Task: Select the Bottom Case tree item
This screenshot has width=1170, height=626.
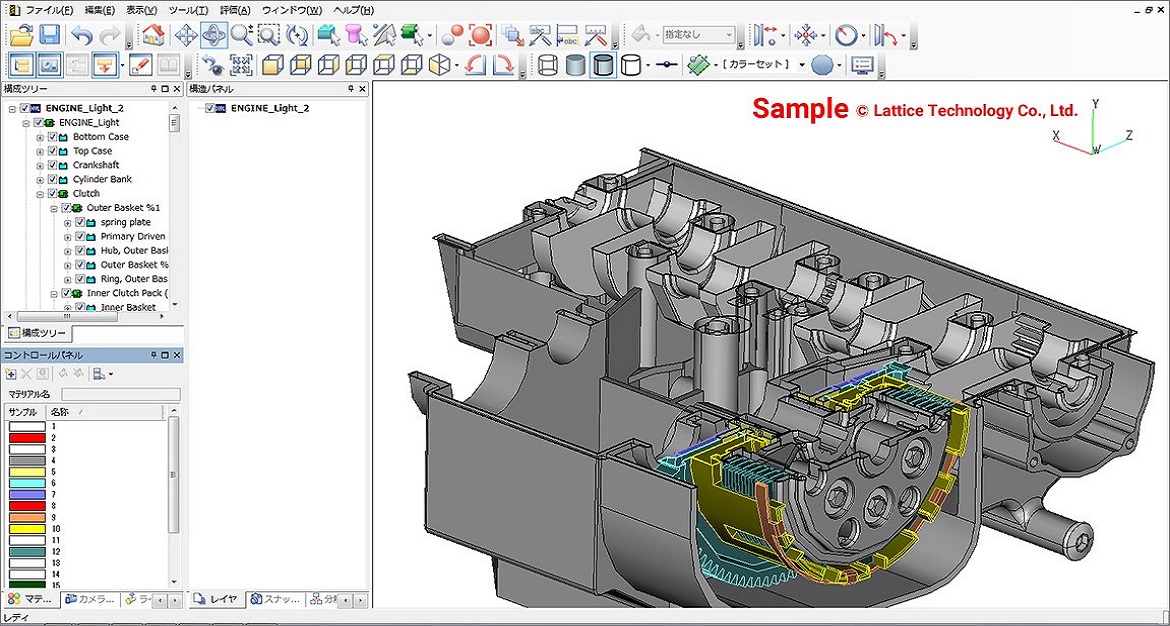Action: pyautogui.click(x=100, y=137)
